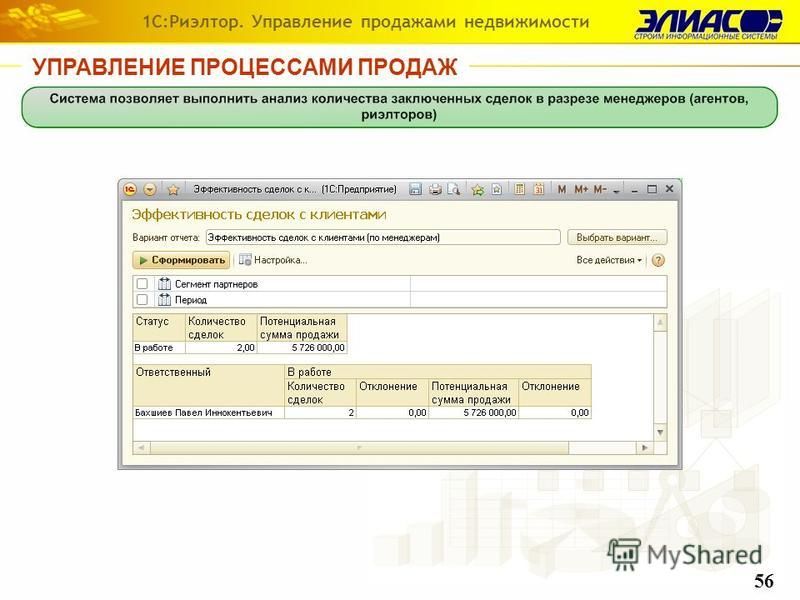800x600 pixels.
Task: Select the В работе status cell
Action: (159, 347)
